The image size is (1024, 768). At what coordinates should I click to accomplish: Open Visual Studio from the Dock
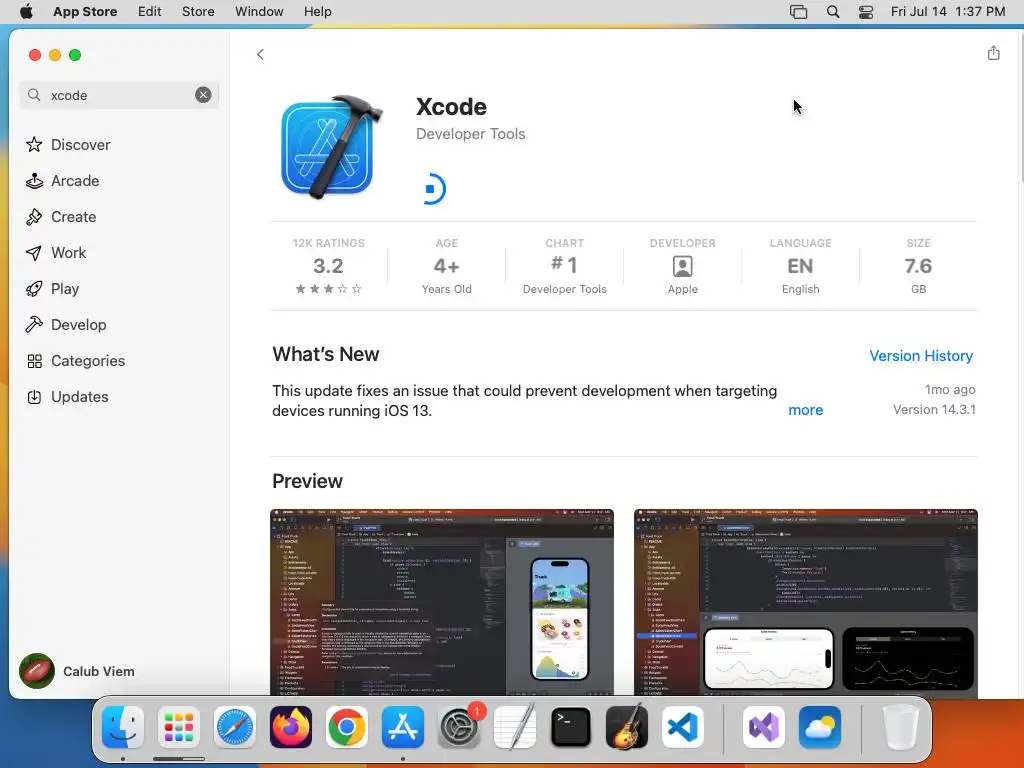click(x=763, y=726)
